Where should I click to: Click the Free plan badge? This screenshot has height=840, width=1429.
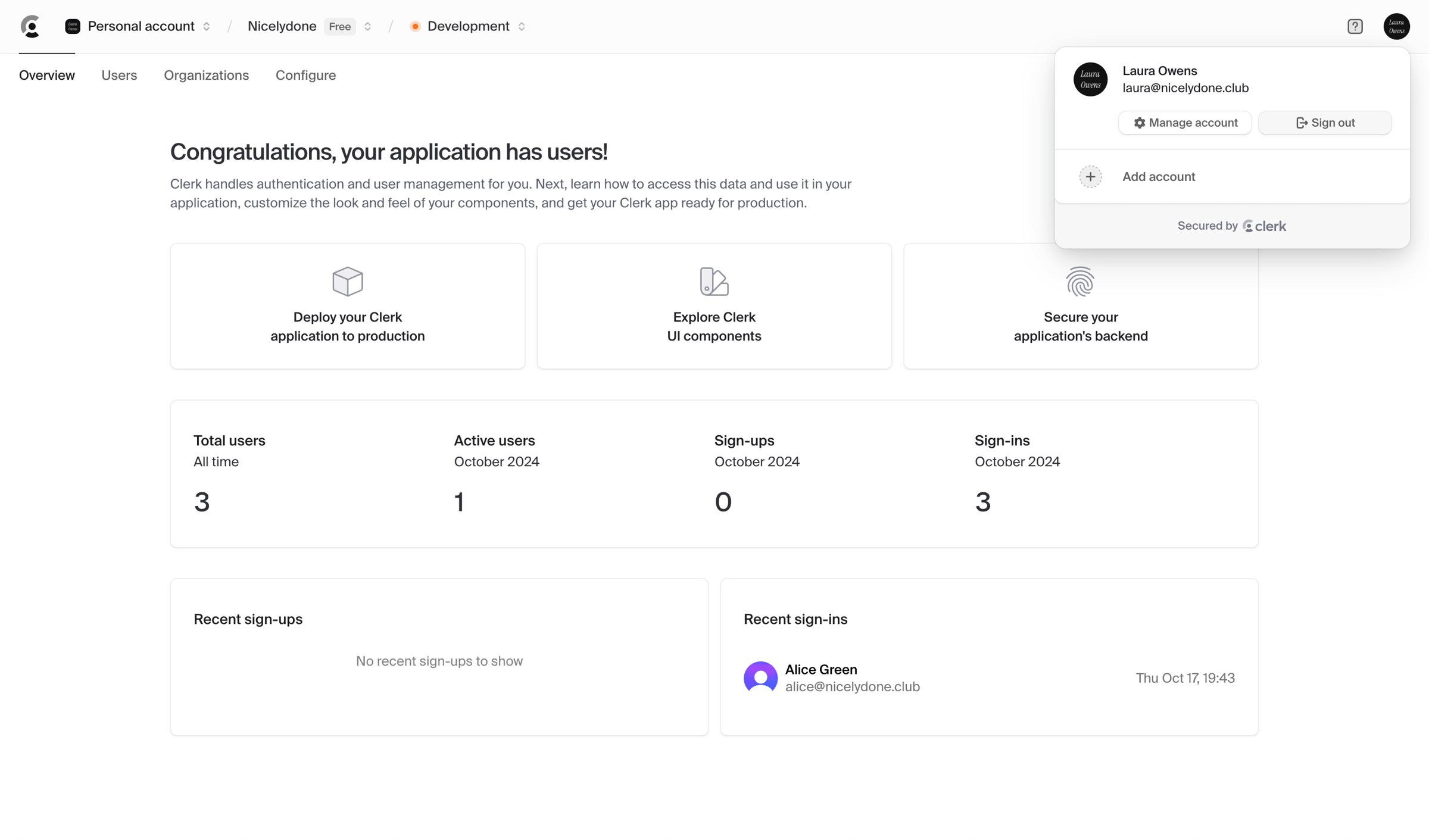339,27
